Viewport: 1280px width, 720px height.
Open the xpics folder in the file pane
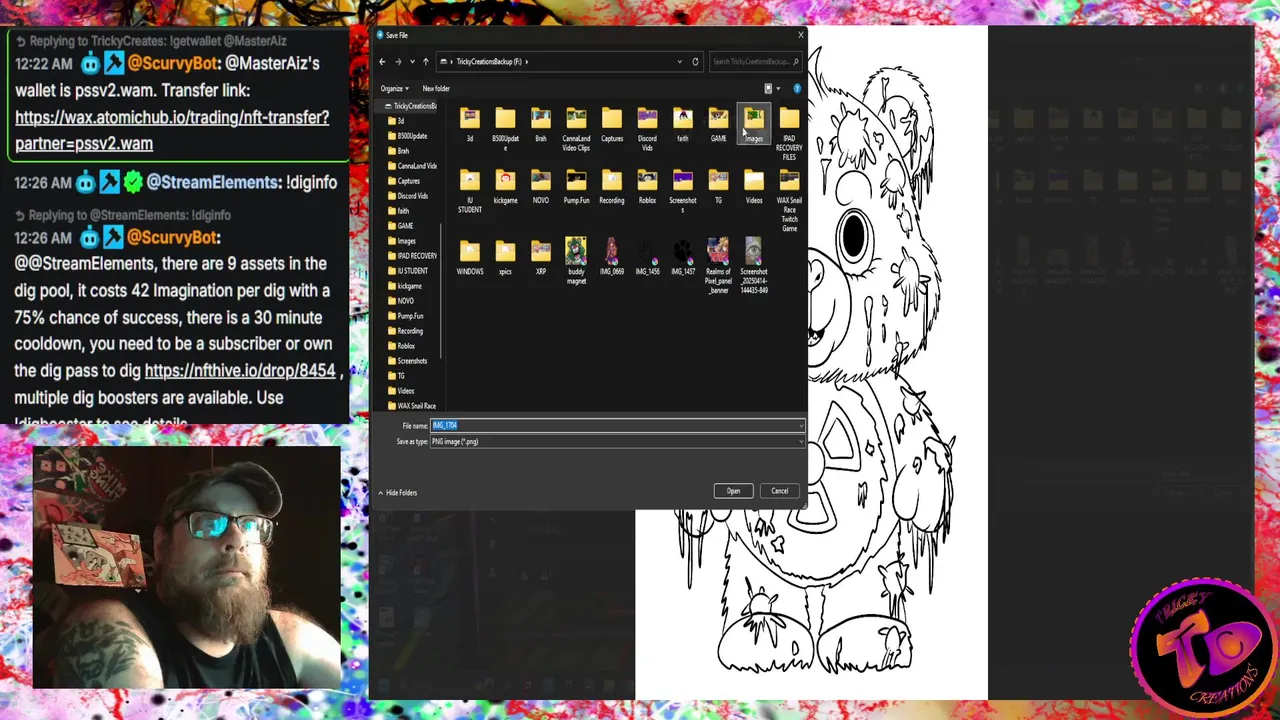tap(505, 257)
